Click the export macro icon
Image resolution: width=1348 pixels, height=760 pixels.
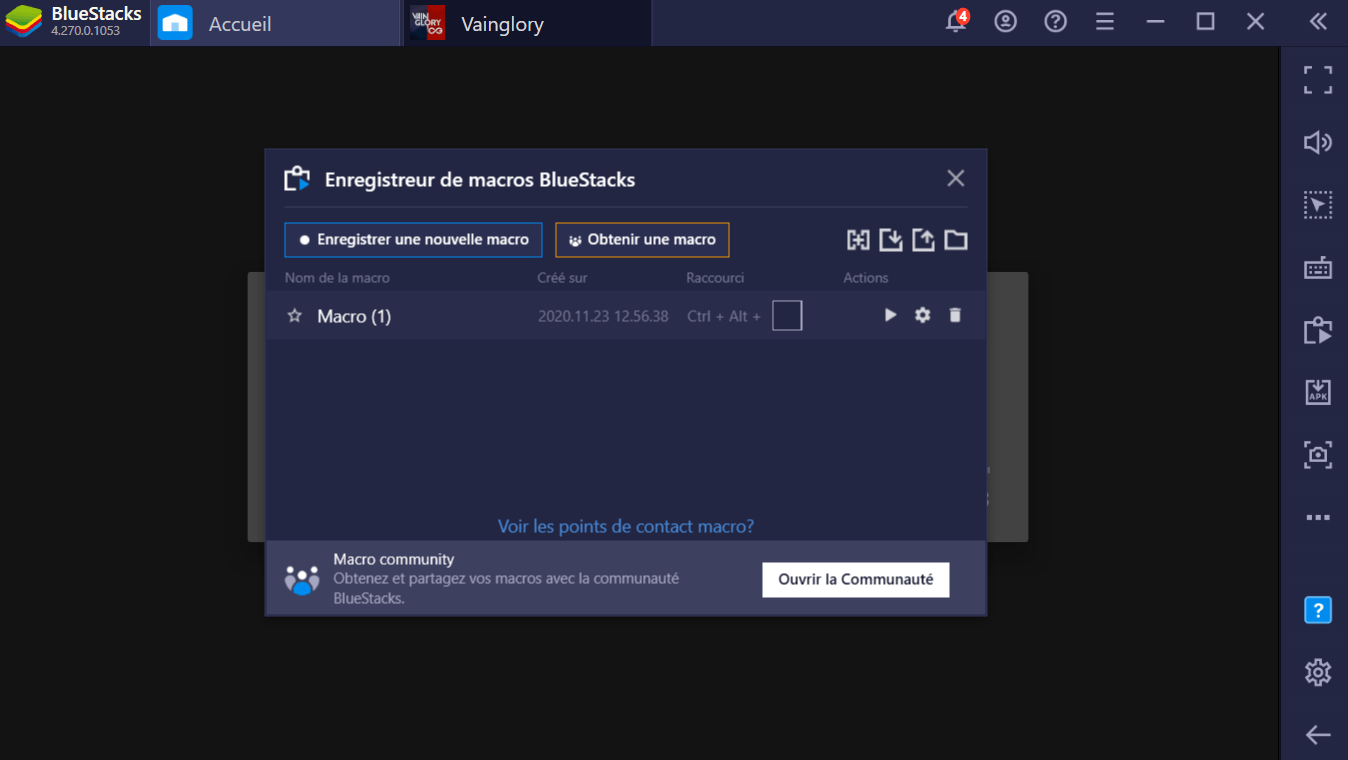tap(923, 240)
